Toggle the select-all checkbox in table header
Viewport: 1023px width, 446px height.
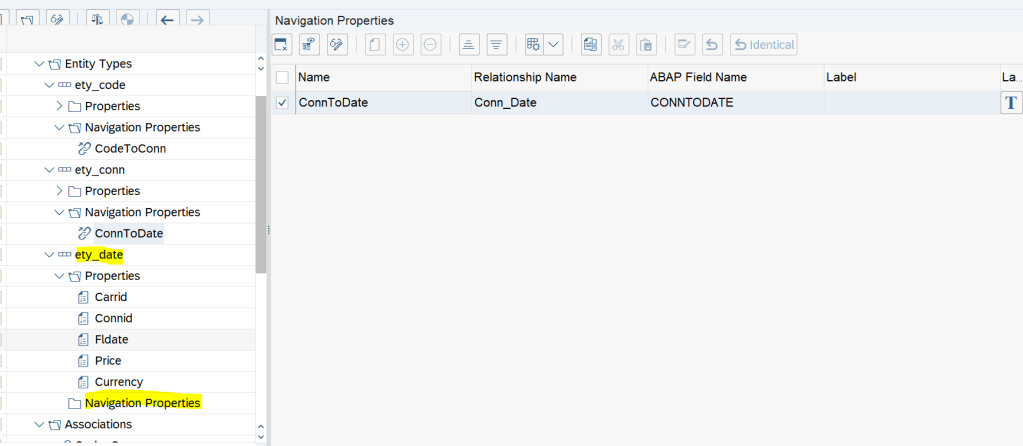pyautogui.click(x=283, y=77)
